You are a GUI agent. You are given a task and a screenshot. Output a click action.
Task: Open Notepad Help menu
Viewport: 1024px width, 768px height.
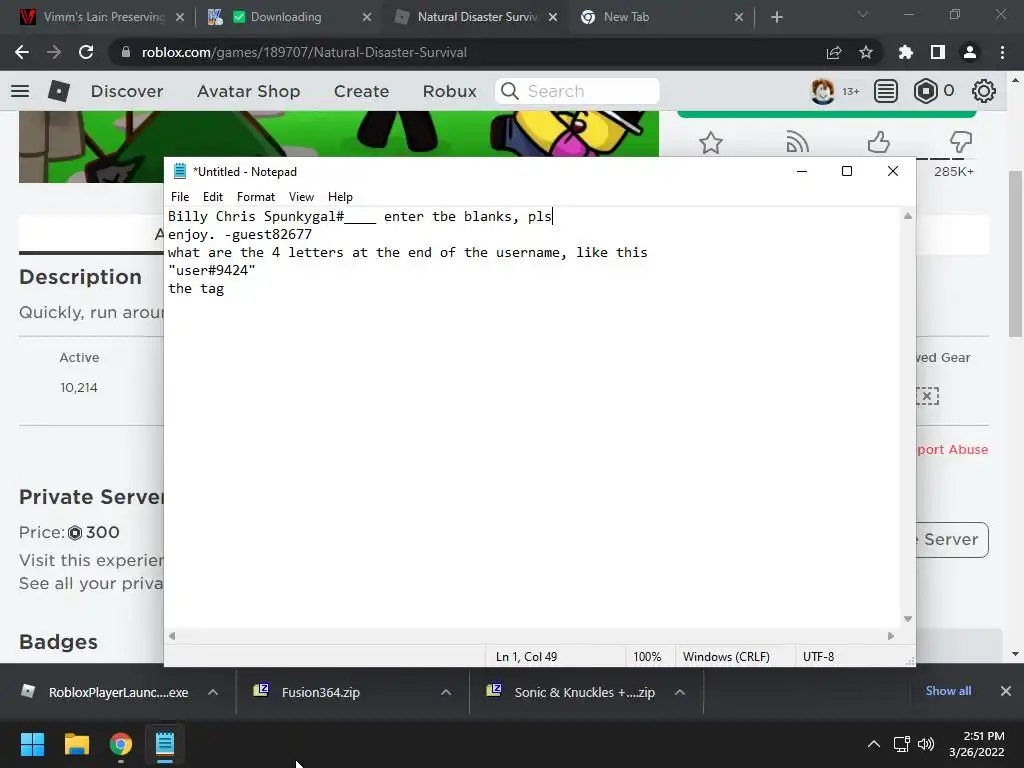pos(340,197)
